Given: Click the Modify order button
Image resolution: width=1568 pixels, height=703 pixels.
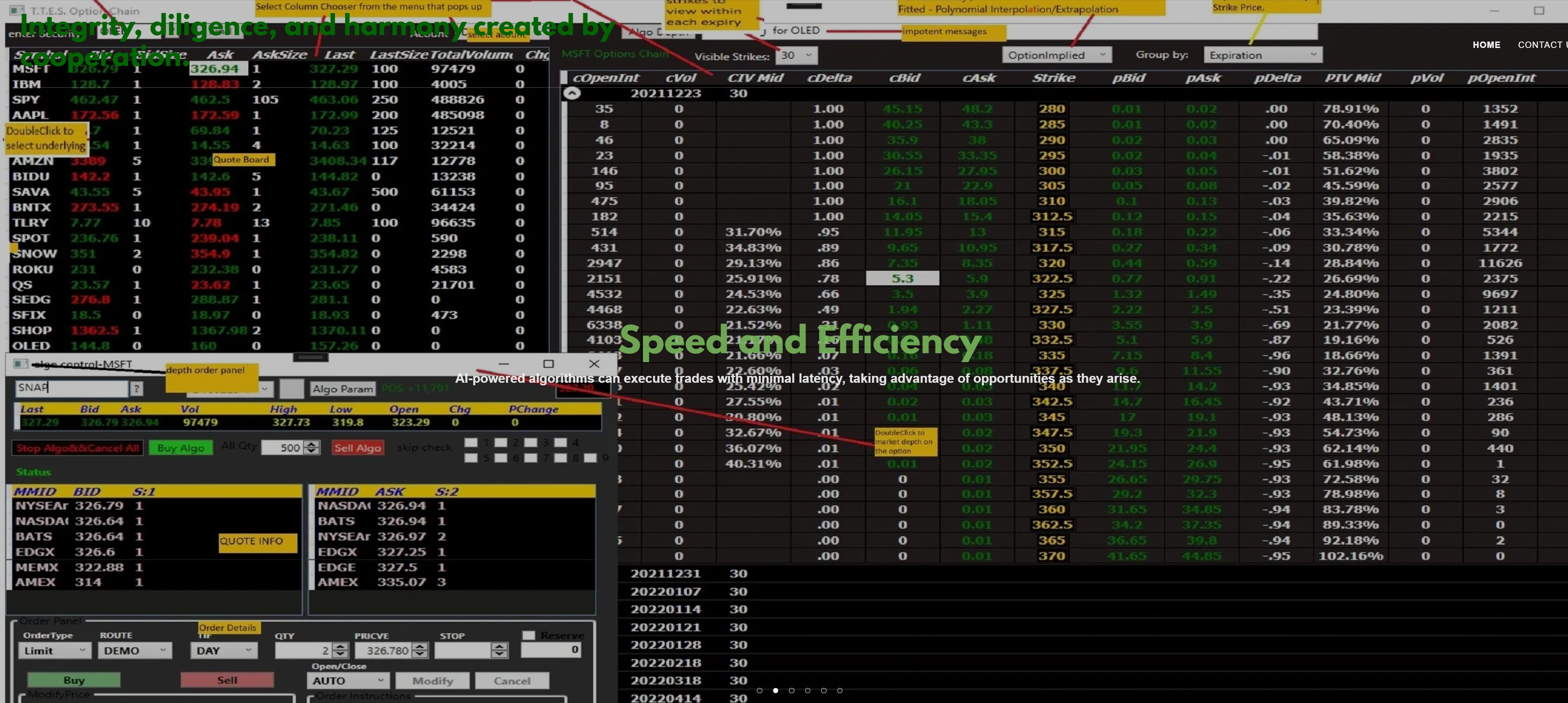Looking at the screenshot, I should click(x=432, y=680).
